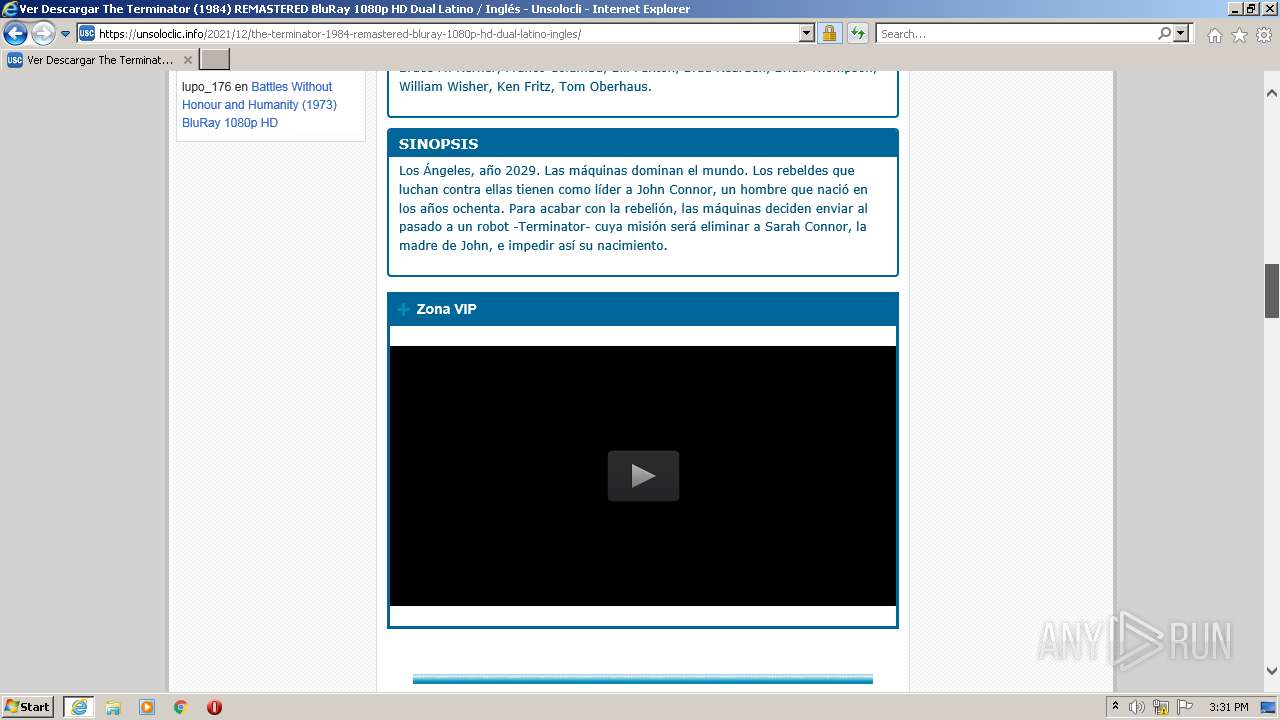Expand the Zona VIP plus icon

tap(404, 309)
